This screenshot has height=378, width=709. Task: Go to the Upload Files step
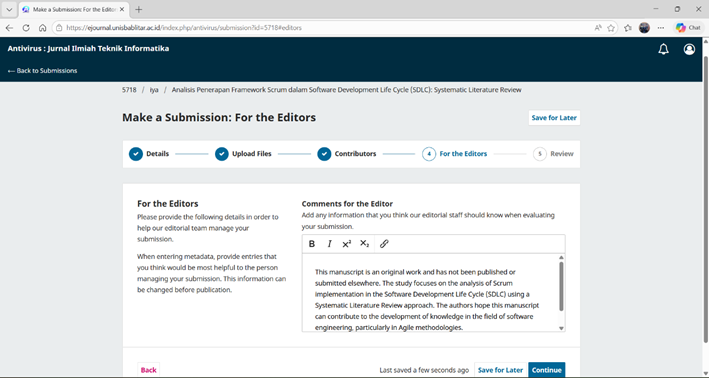tap(243, 154)
